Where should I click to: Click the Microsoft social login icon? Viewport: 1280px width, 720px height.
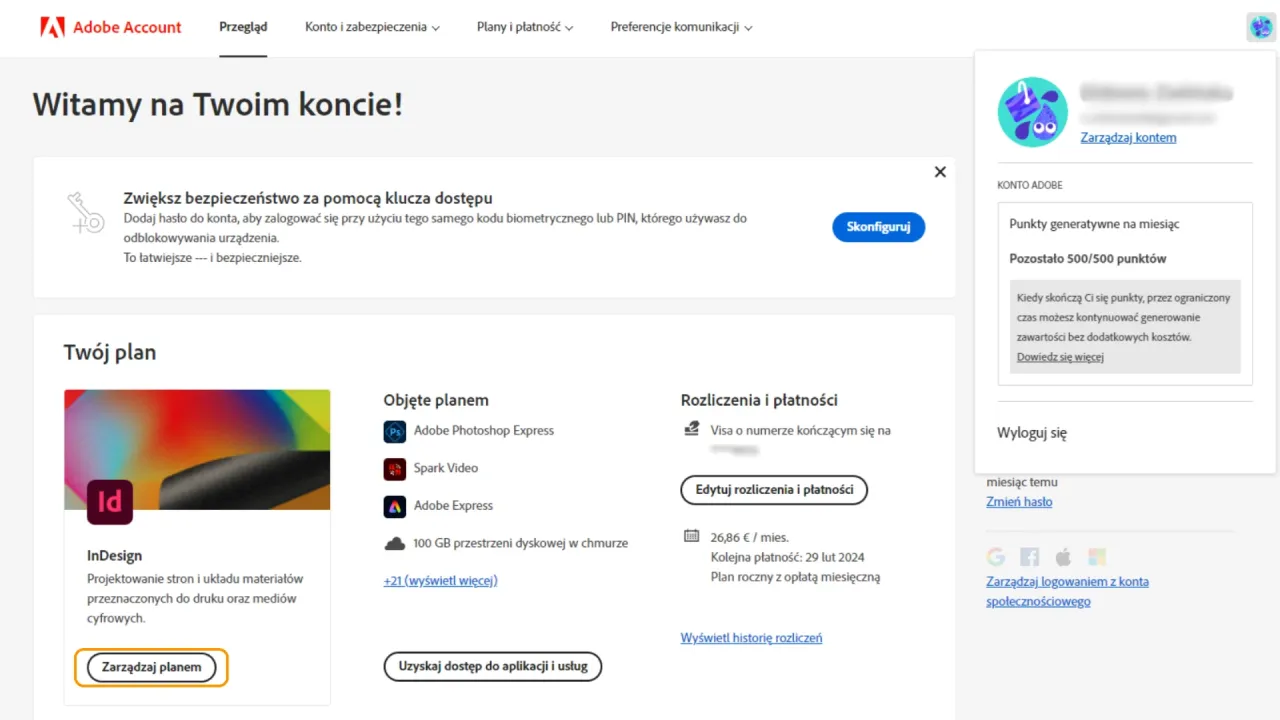[x=1098, y=557]
